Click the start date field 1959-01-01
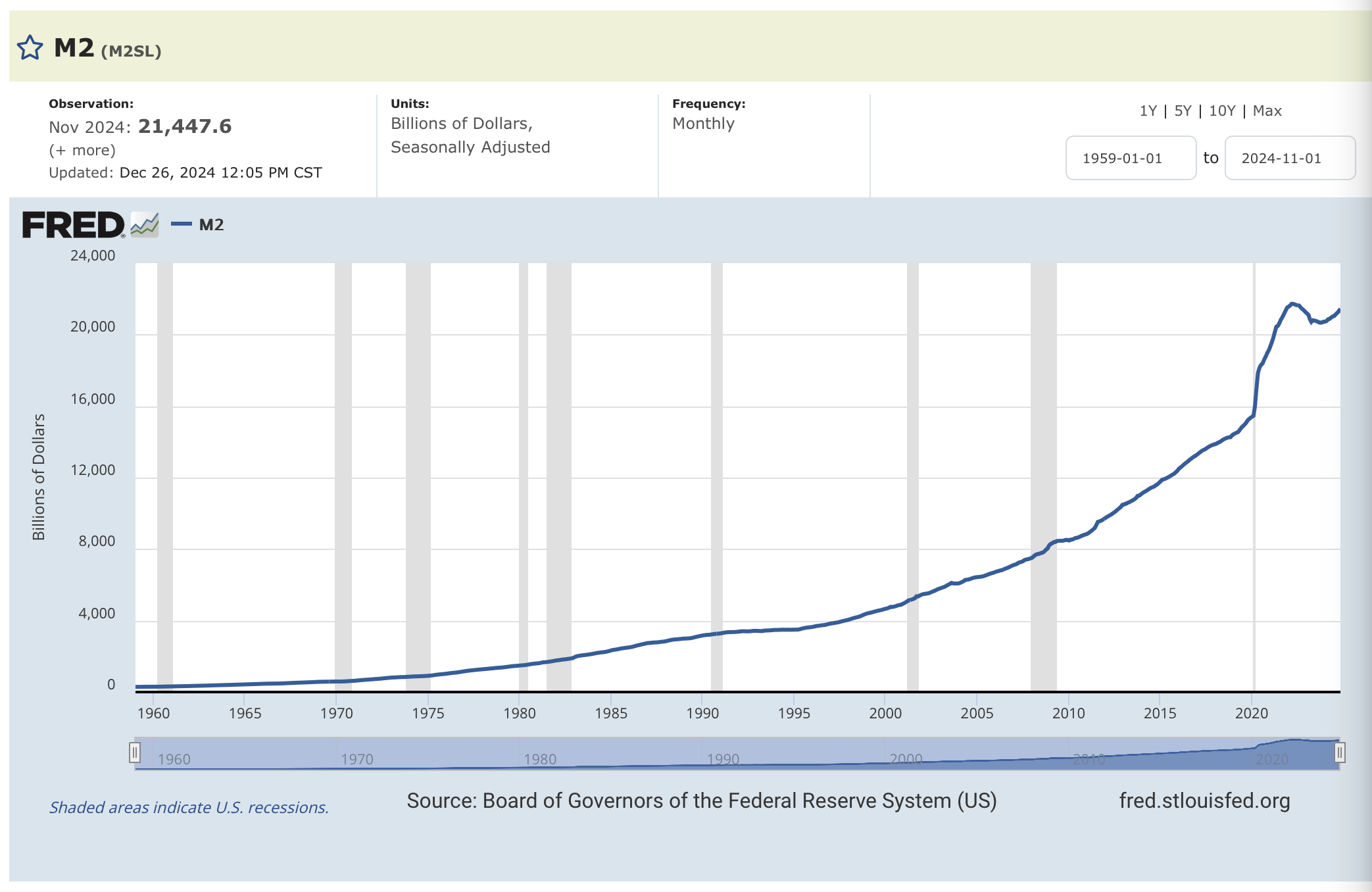1372x892 pixels. (1130, 158)
